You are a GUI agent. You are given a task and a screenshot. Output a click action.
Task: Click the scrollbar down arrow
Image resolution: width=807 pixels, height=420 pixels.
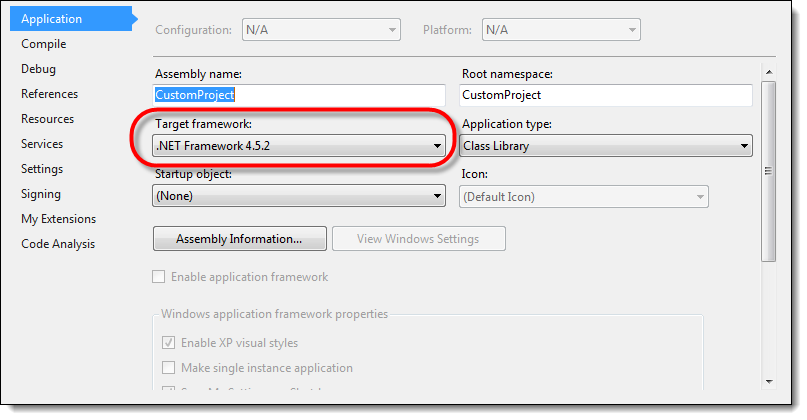coord(769,382)
